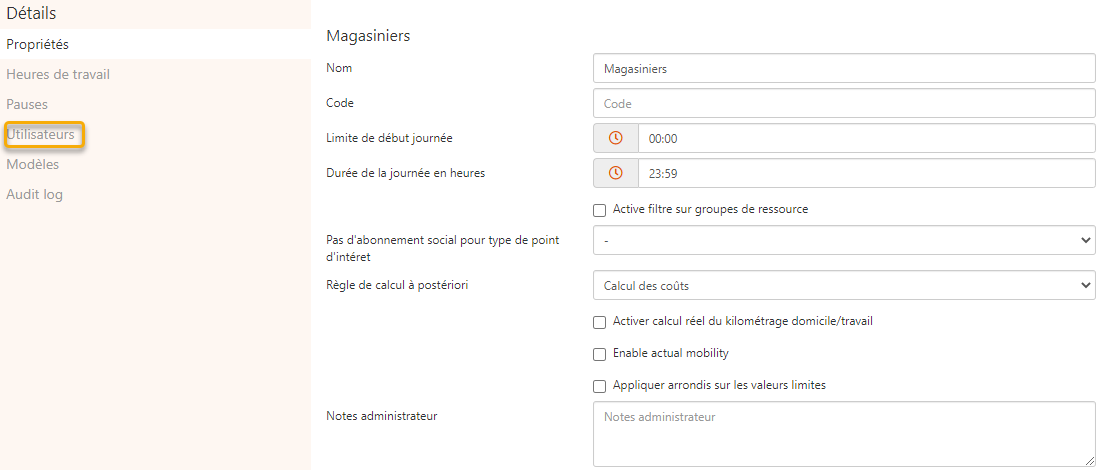
Task: Click the clock icon for Limite de début journée
Action: [x=616, y=138]
